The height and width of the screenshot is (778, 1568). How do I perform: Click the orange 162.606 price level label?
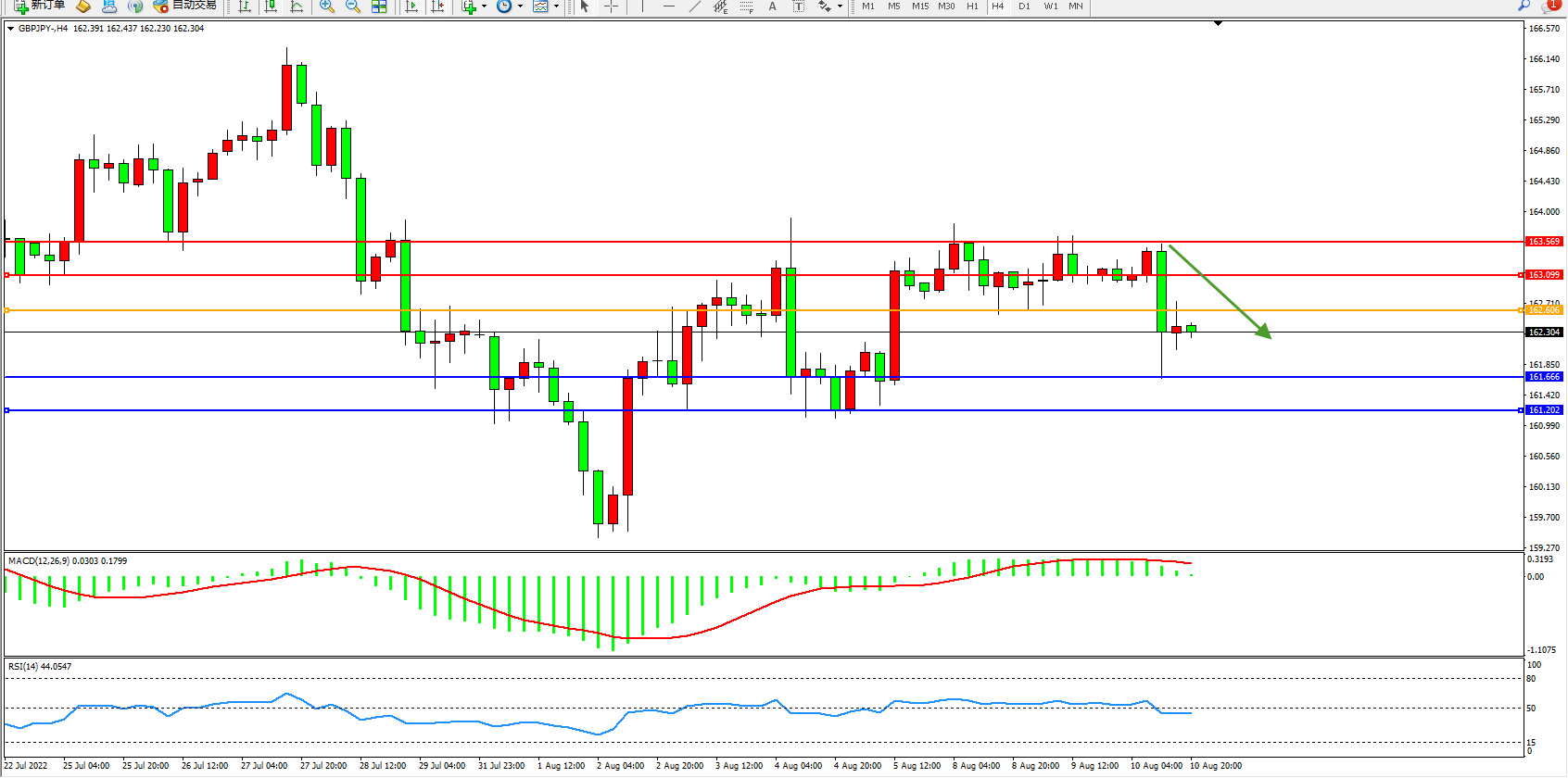tap(1544, 310)
